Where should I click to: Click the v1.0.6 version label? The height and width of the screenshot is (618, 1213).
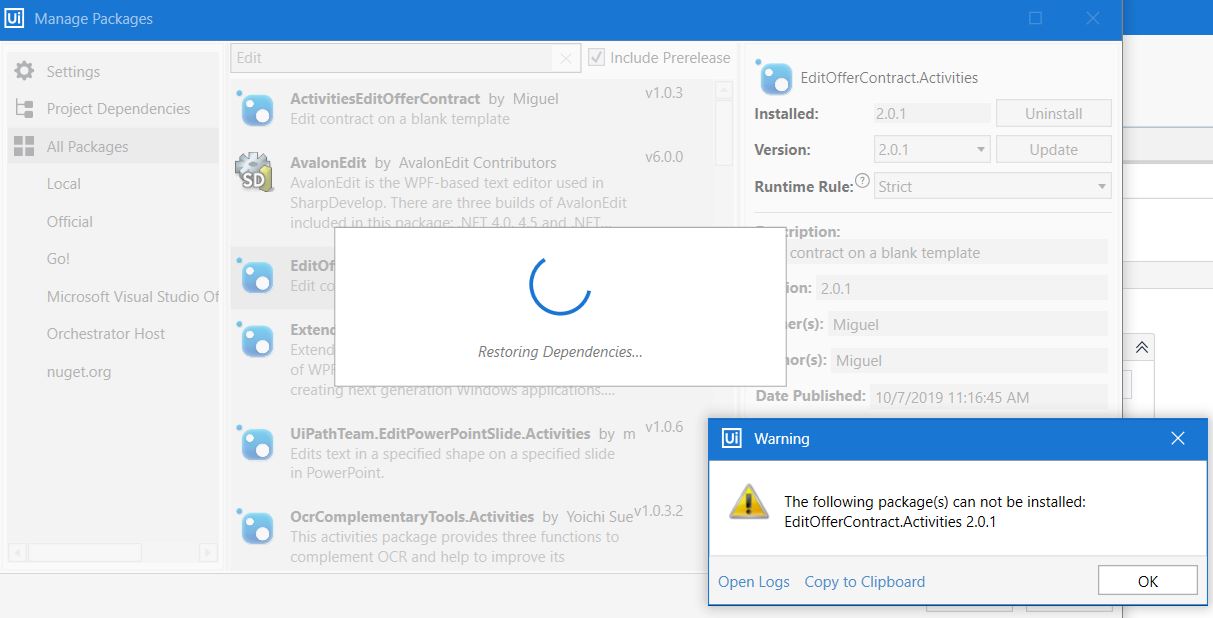(x=663, y=427)
